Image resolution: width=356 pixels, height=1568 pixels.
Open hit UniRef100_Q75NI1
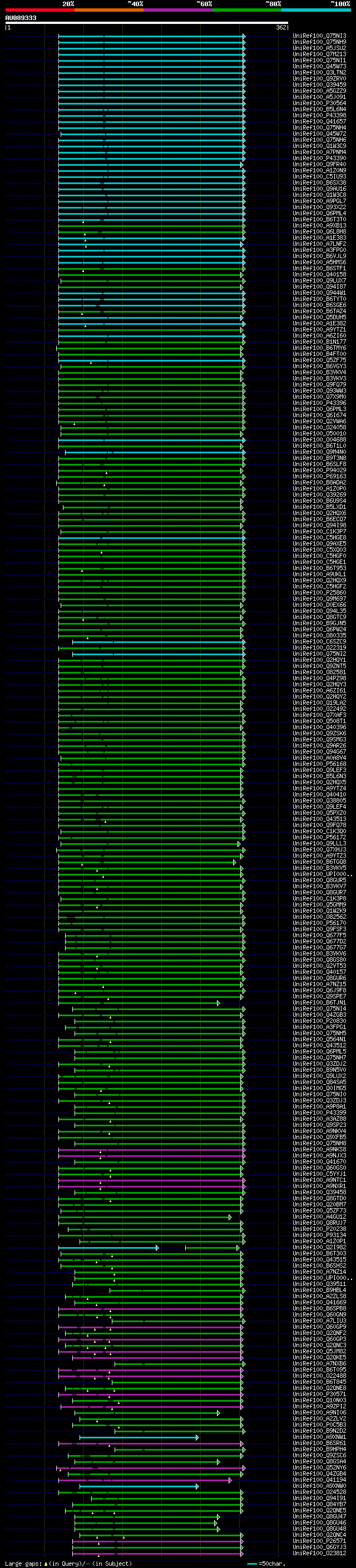(x=319, y=60)
